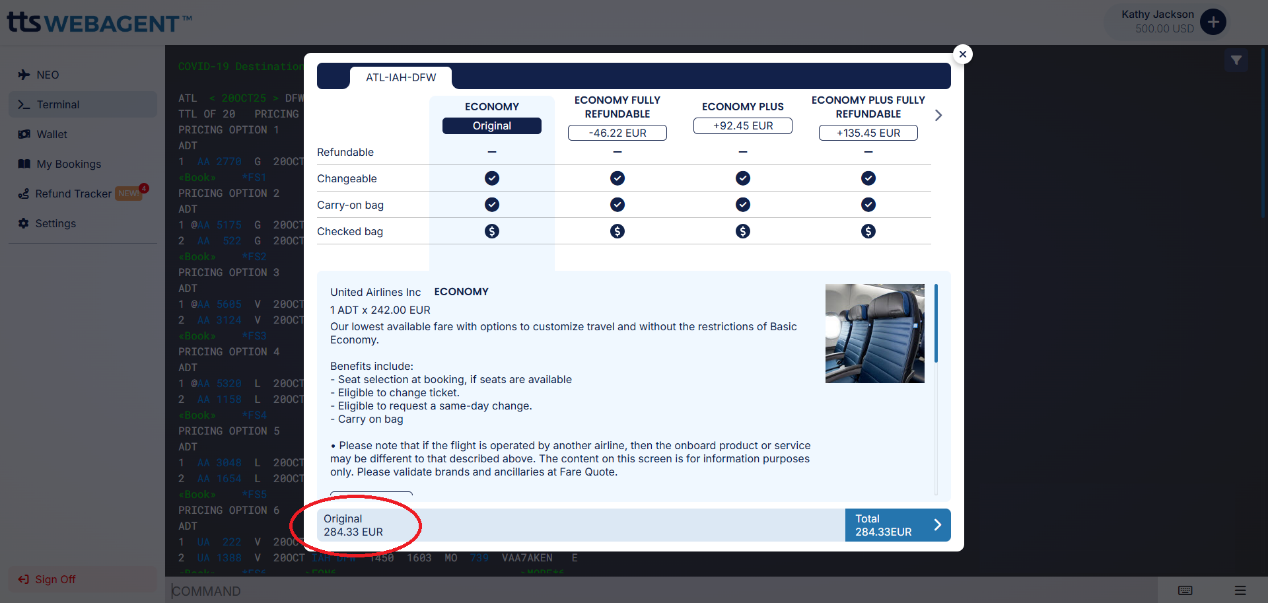Click Checked bag dollar icon under Economy Plus Fully Refundable
The image size is (1268, 603).
(x=868, y=231)
